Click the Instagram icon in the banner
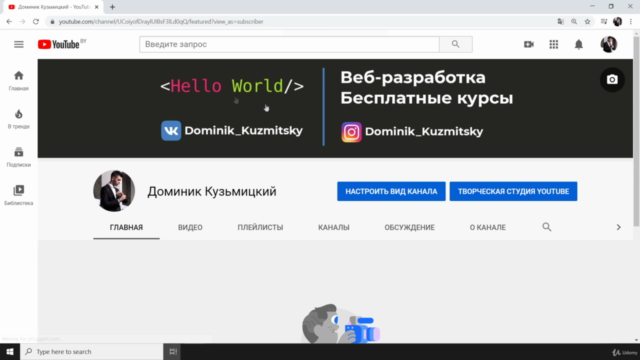 tap(351, 132)
